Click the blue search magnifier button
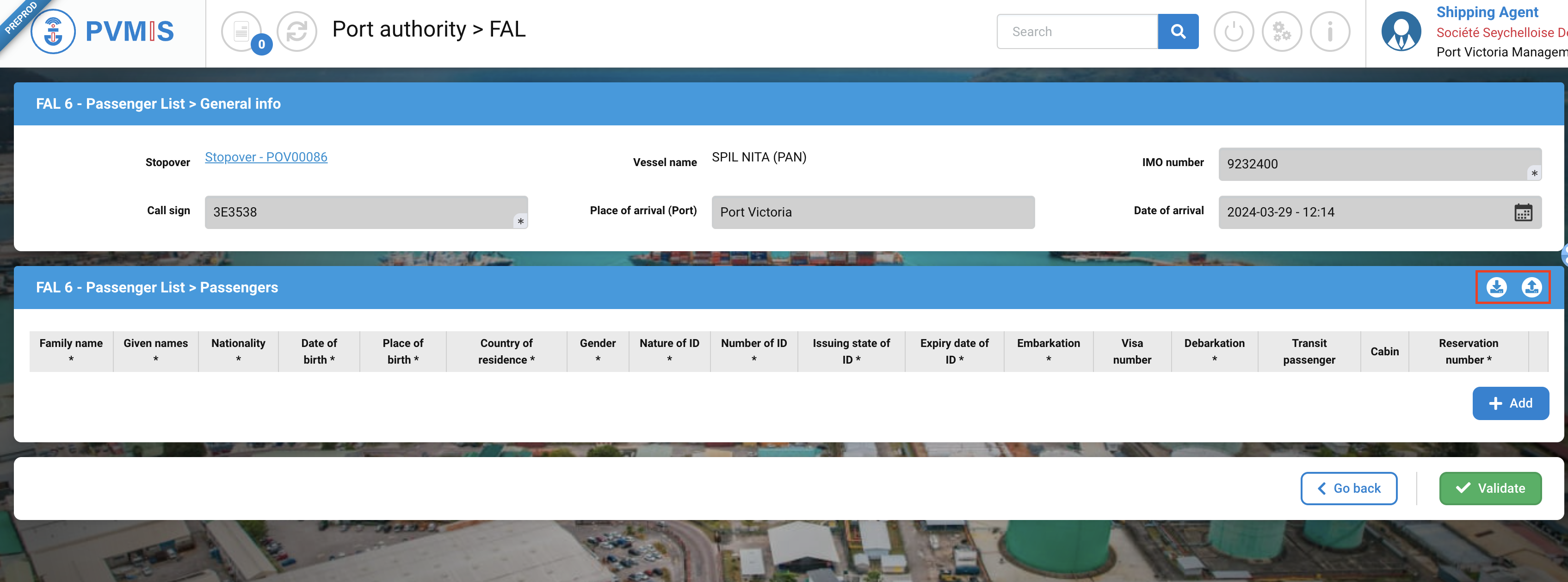The image size is (1568, 582). [x=1177, y=31]
